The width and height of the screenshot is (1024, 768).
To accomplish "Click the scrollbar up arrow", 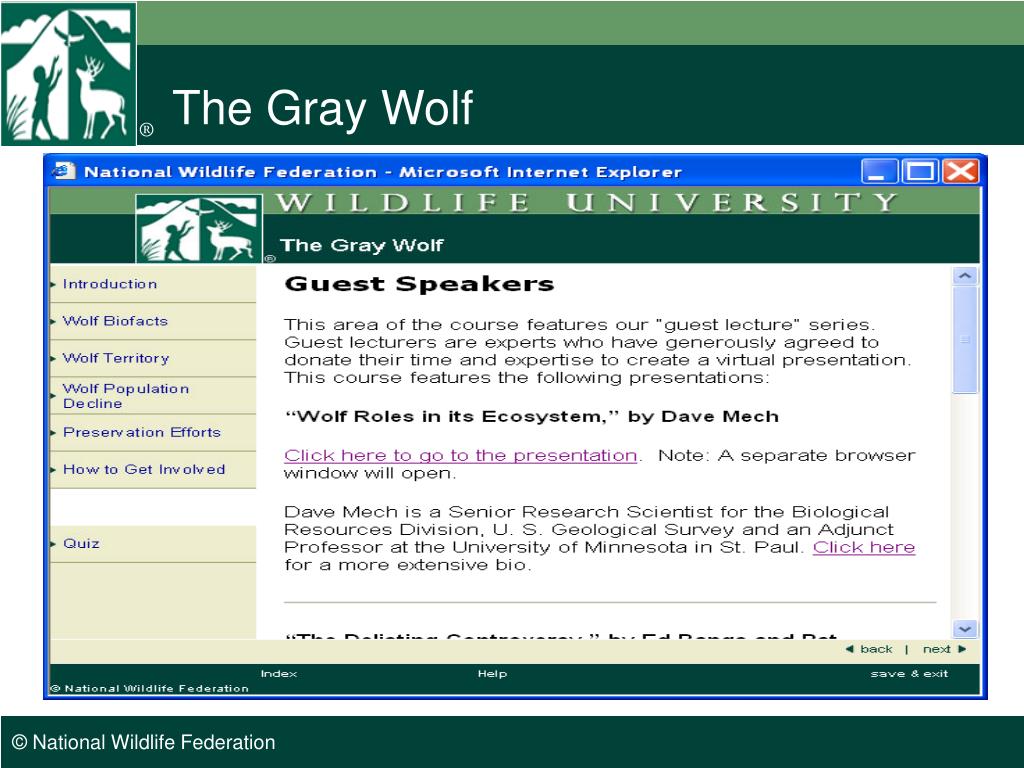I will coord(965,276).
